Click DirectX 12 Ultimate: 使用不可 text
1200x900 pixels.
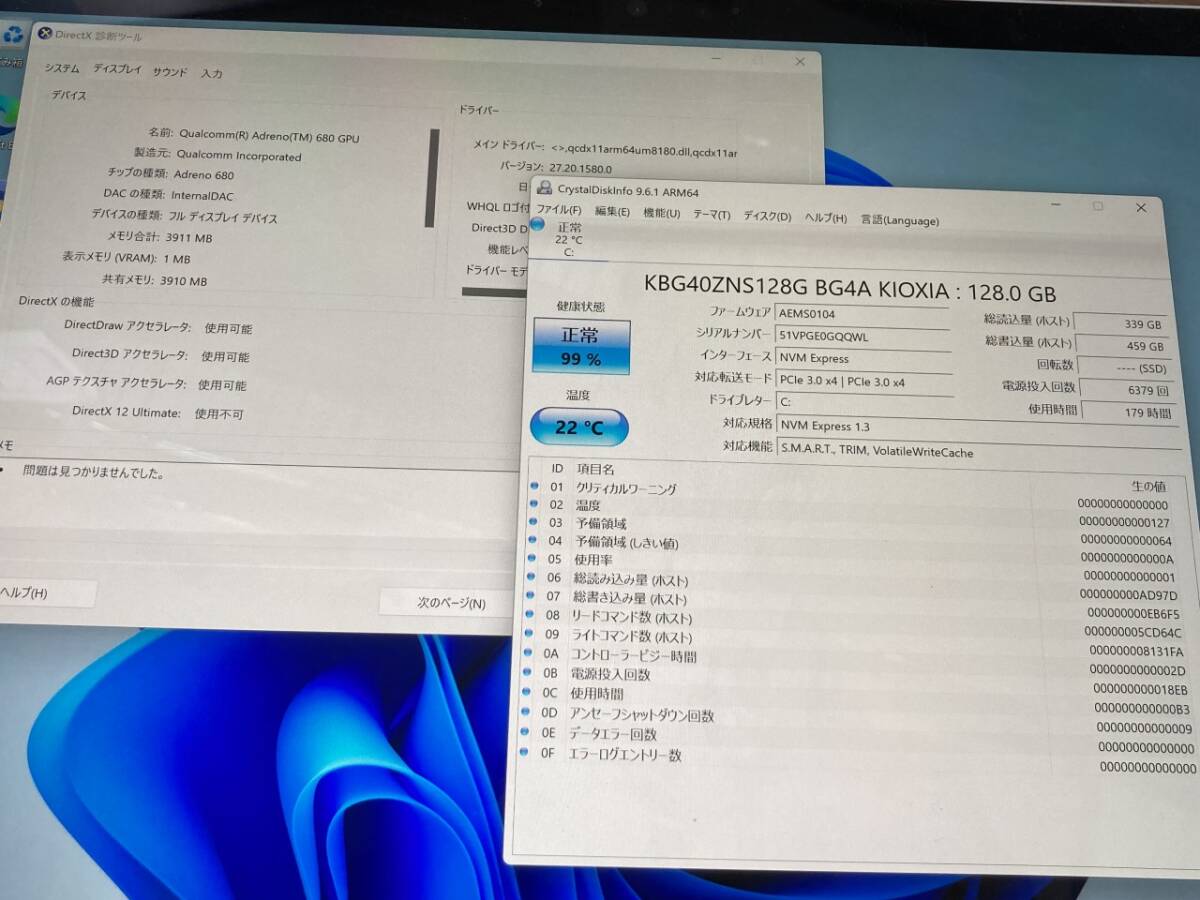coord(157,411)
